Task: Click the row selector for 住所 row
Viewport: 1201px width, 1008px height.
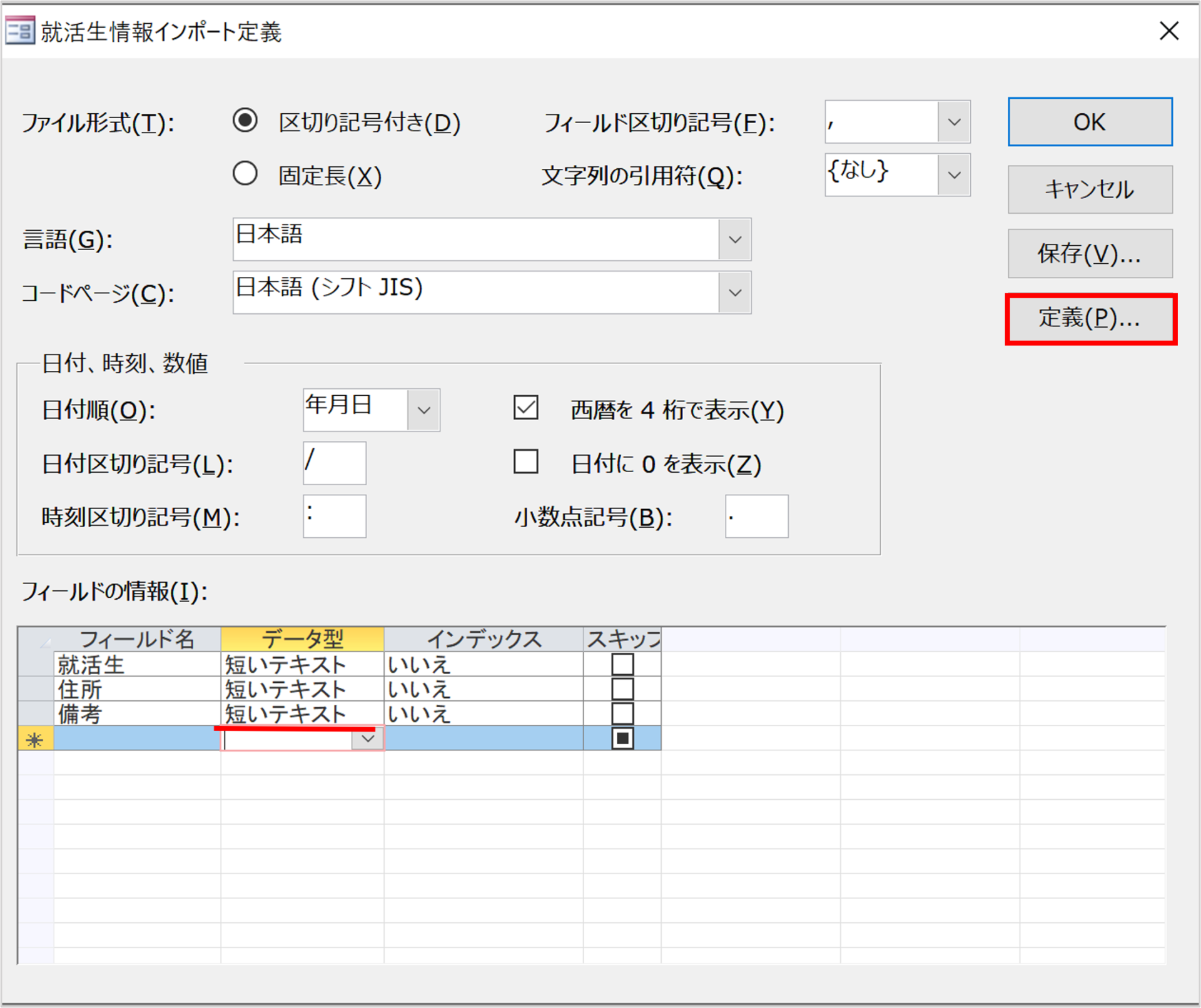Action: click(x=36, y=688)
